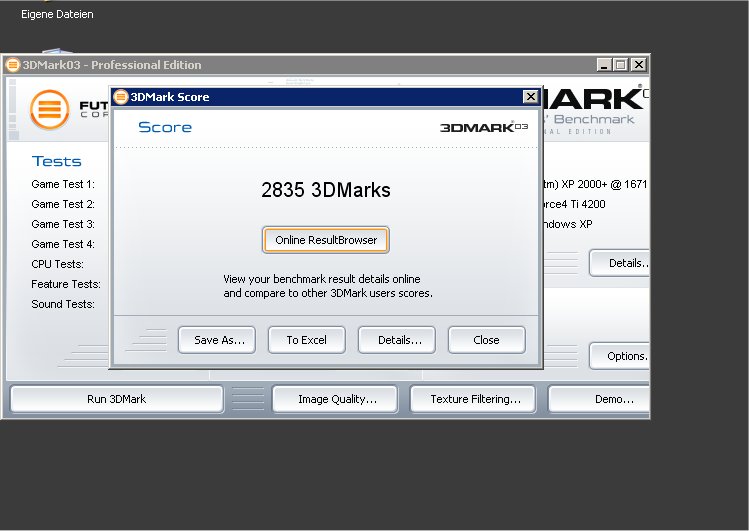
Task: Open Options… in main window
Action: [620, 356]
